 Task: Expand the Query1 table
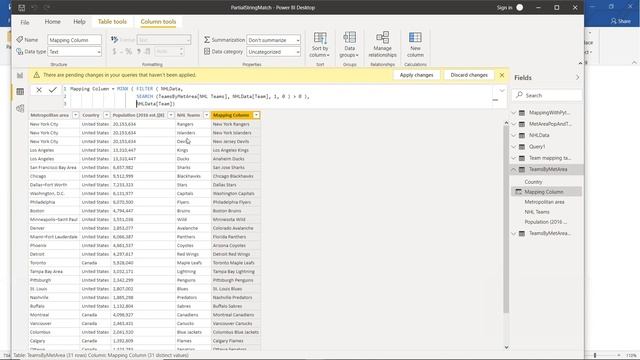pos(514,147)
